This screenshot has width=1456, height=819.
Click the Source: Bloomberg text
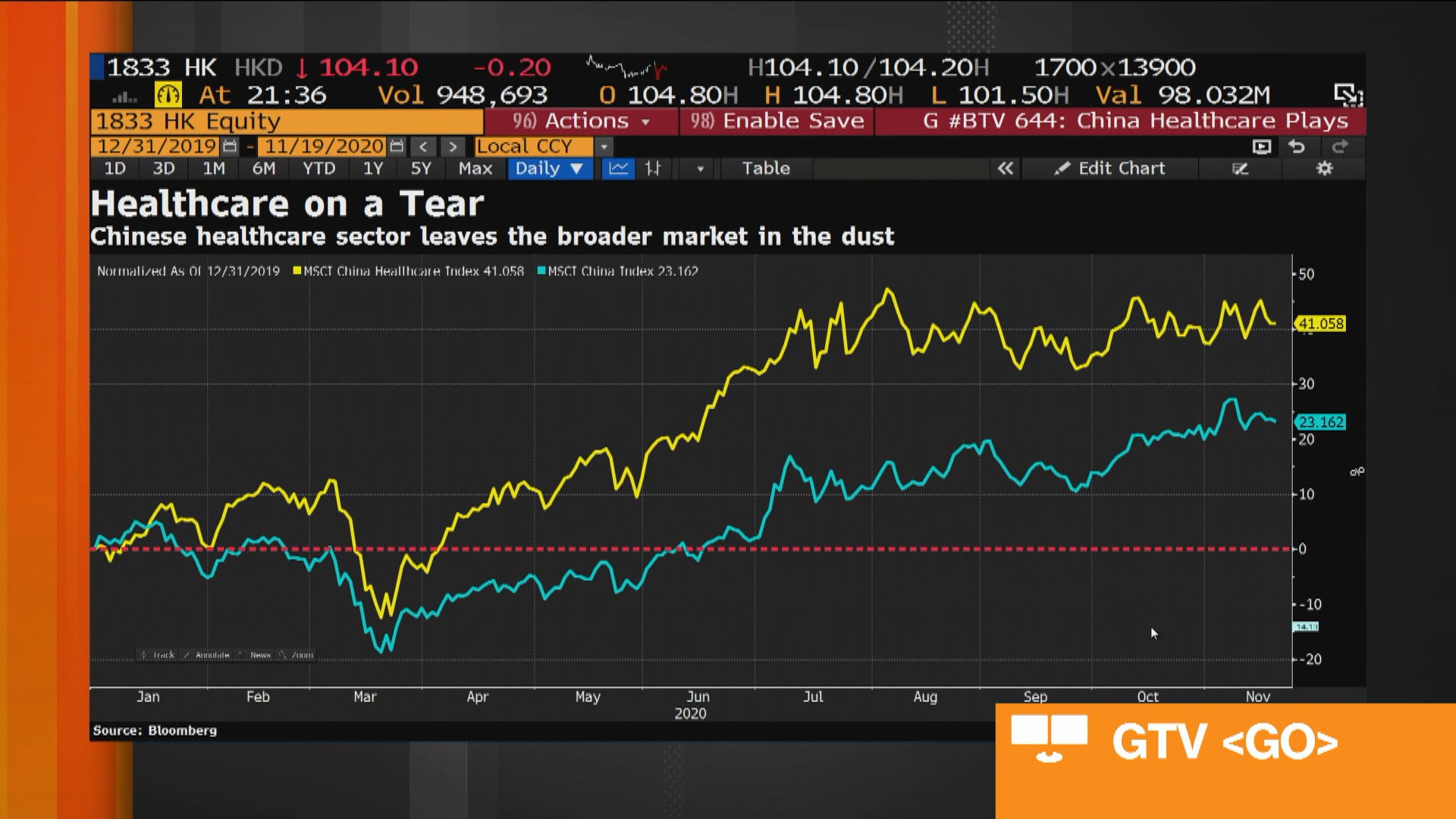[155, 730]
